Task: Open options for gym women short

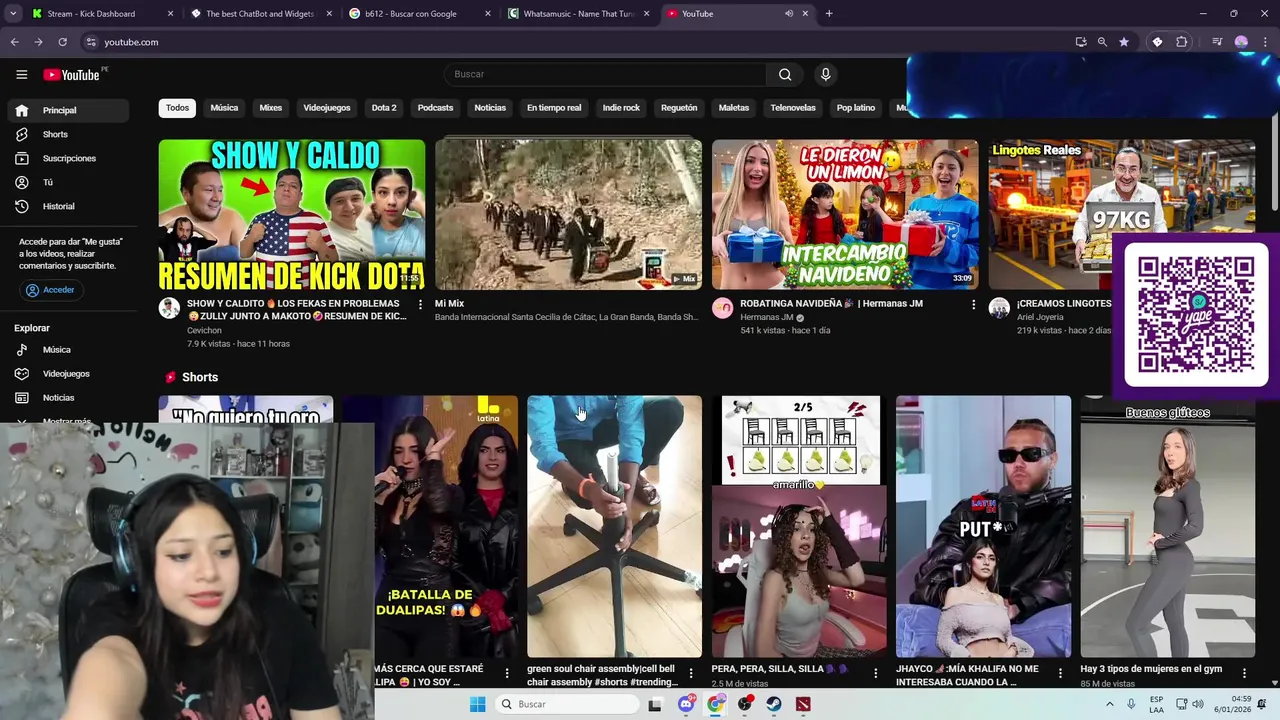Action: click(x=1244, y=673)
